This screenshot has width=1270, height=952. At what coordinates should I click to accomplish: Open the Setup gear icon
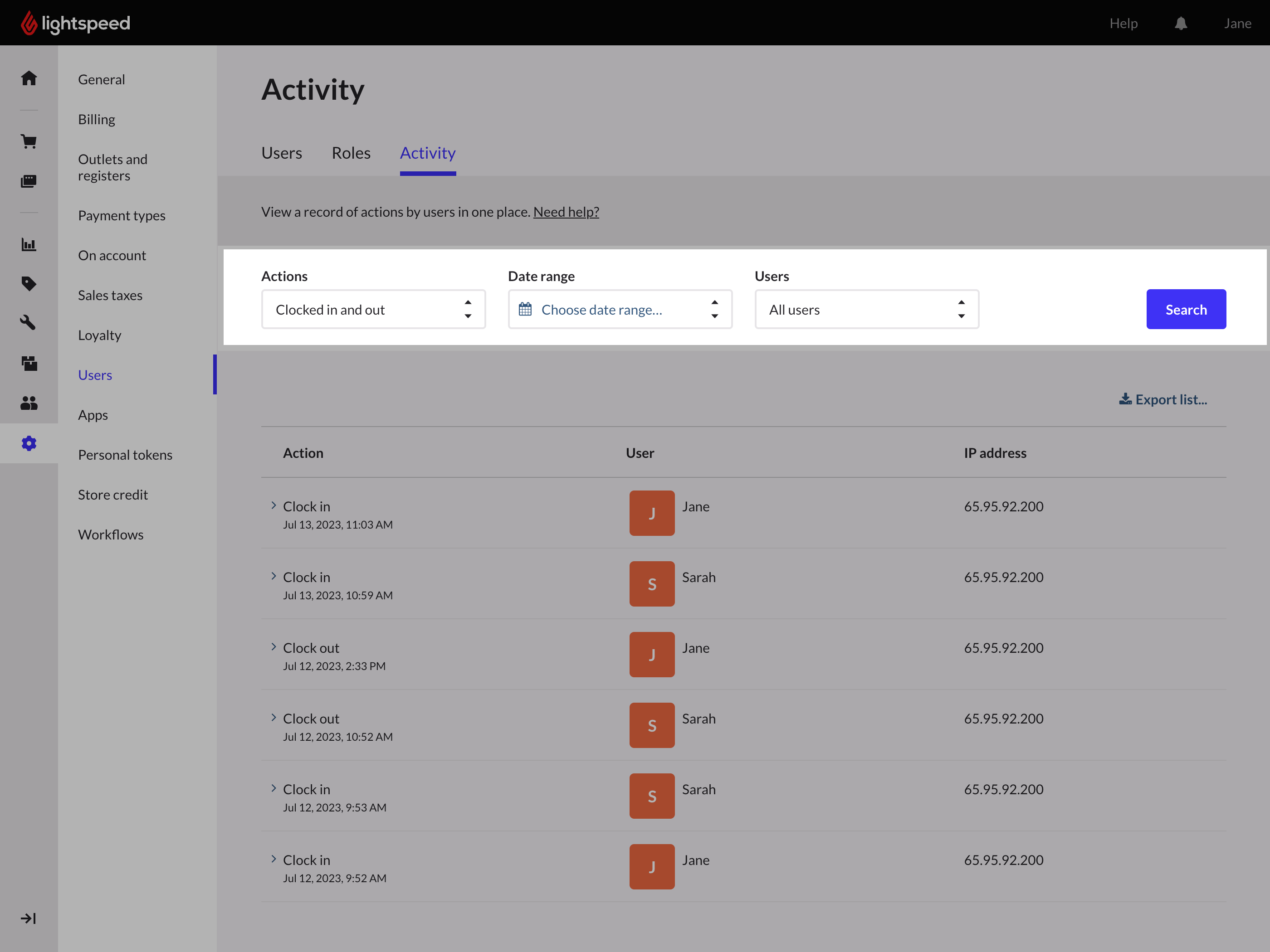click(29, 443)
